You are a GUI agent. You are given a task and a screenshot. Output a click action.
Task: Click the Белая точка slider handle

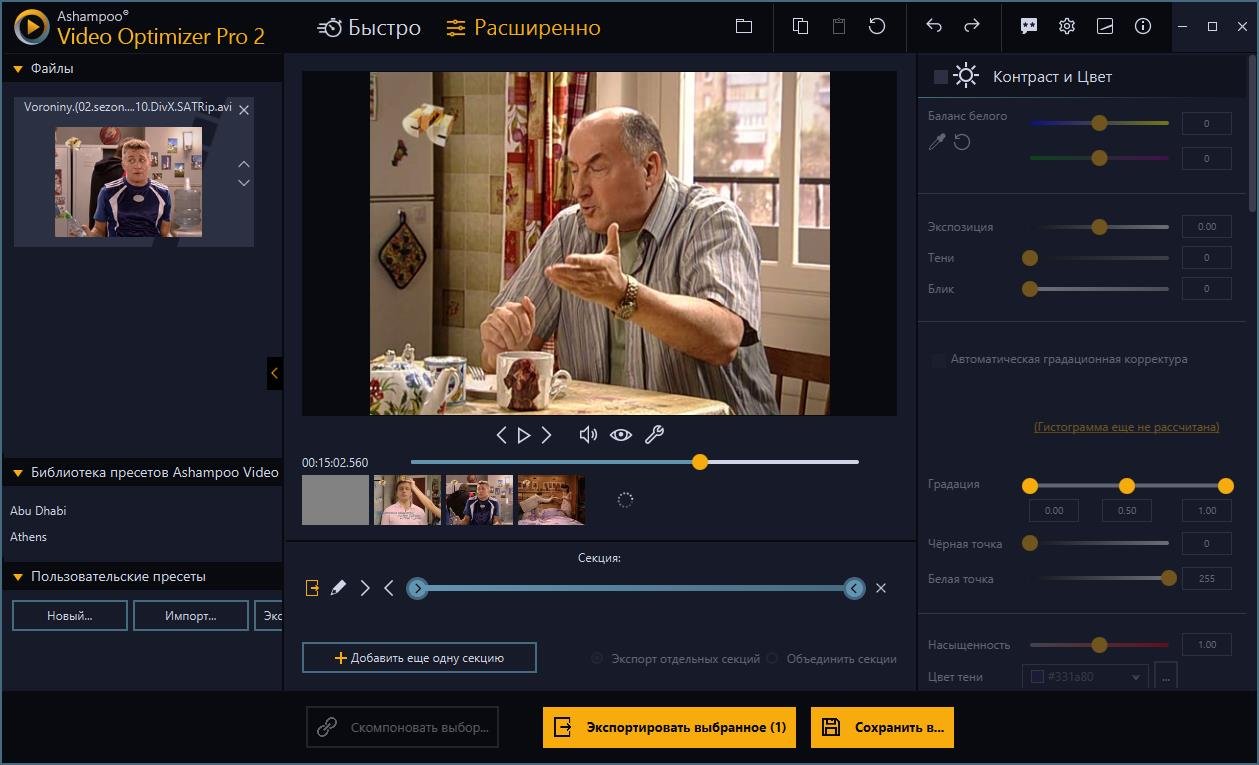pos(1168,578)
